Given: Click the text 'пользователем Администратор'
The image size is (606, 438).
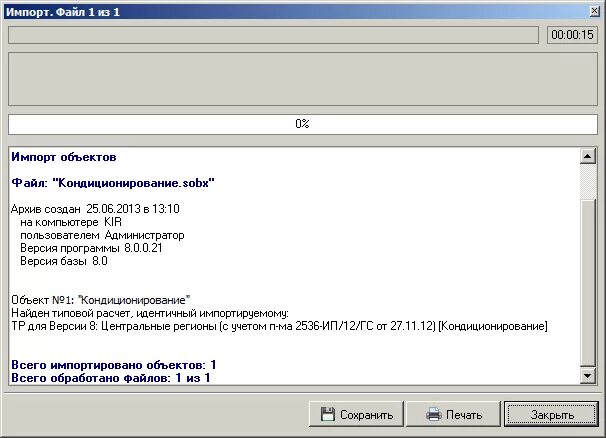Looking at the screenshot, I should (102, 235).
